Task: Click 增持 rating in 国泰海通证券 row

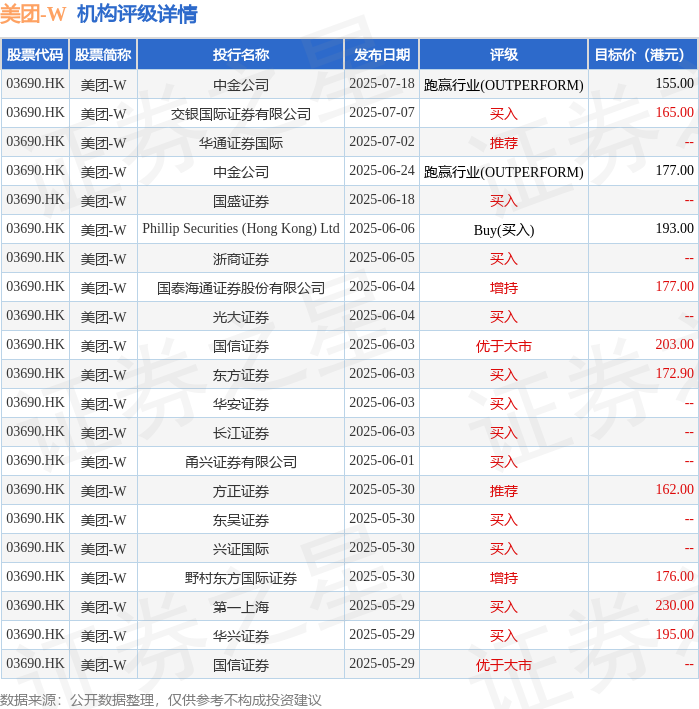Action: (504, 288)
